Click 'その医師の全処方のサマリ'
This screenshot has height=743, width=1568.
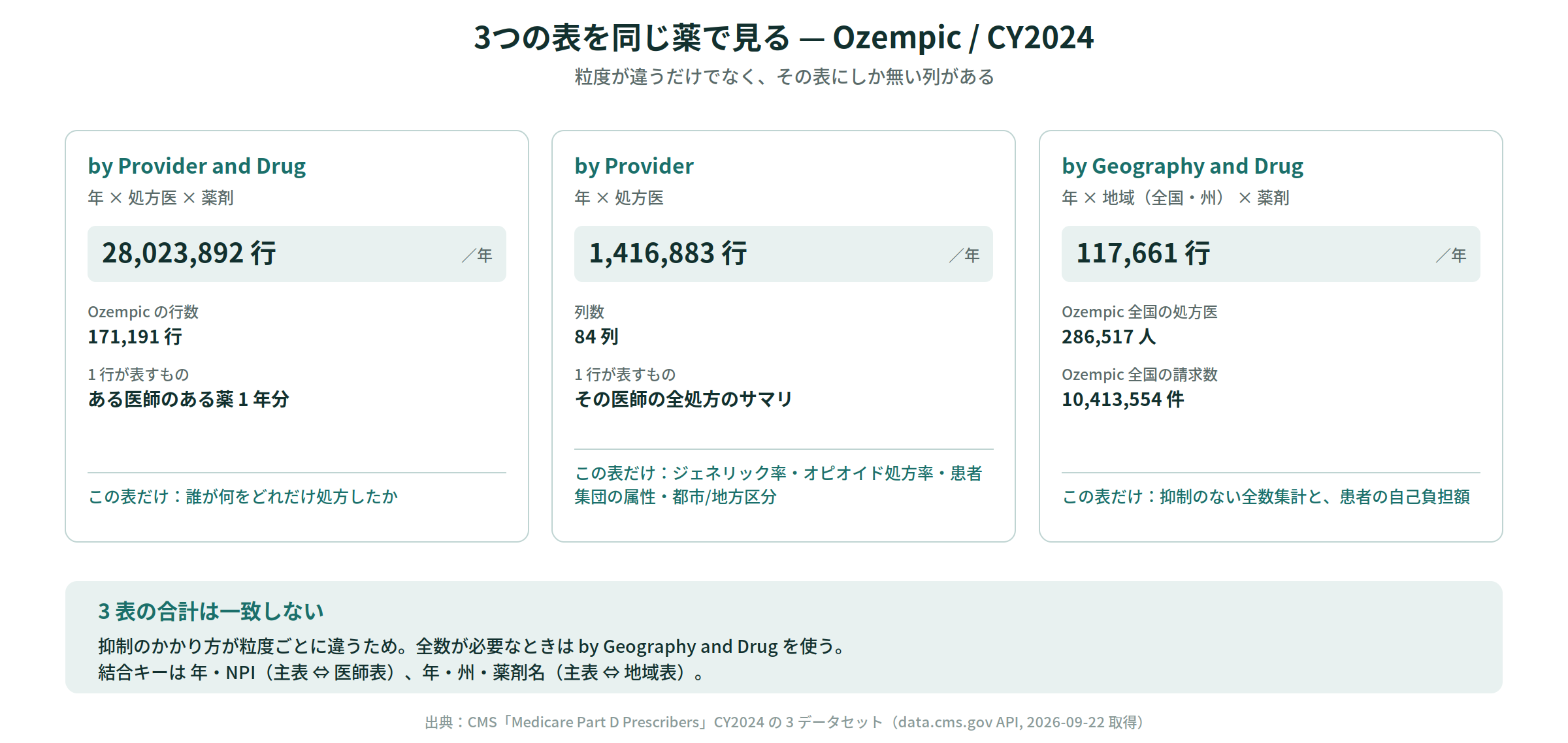[x=683, y=400]
